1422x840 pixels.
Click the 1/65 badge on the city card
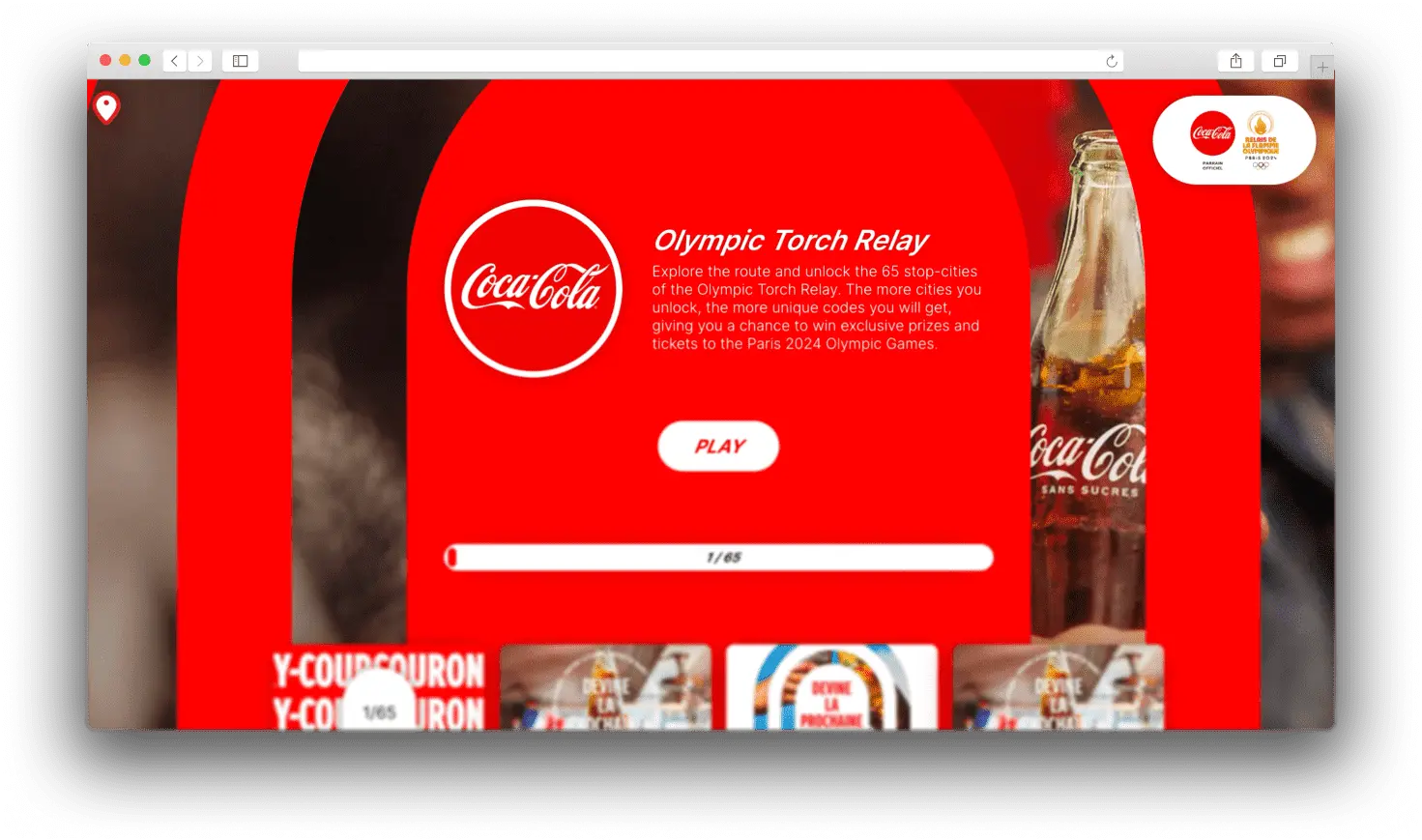tap(379, 710)
